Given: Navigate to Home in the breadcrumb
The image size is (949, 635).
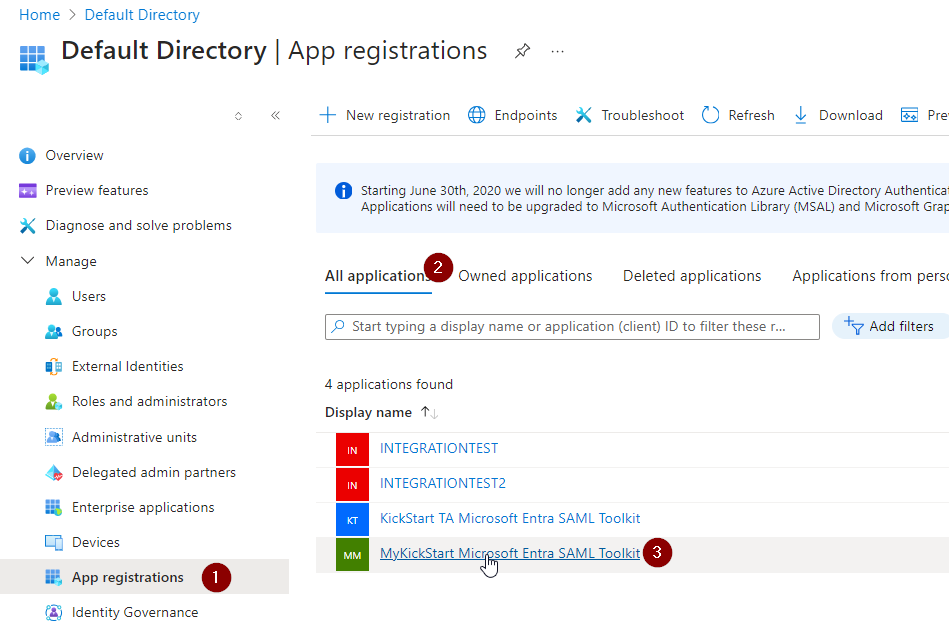Looking at the screenshot, I should pos(39,15).
